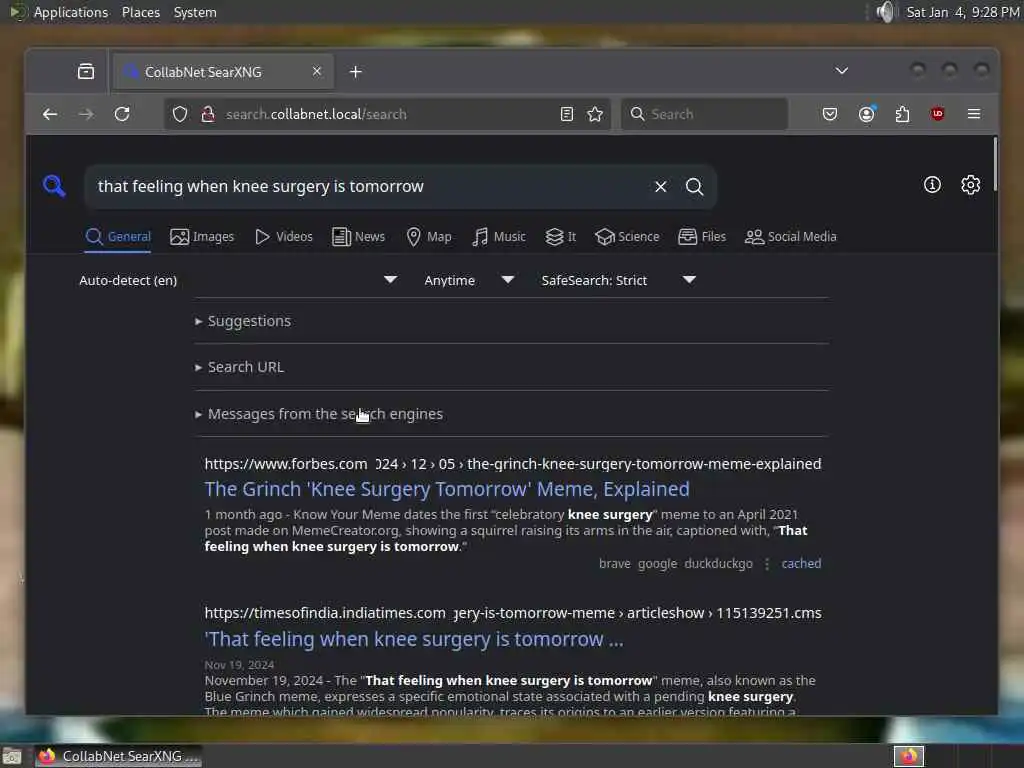Open cached version of Forbes result

(801, 563)
